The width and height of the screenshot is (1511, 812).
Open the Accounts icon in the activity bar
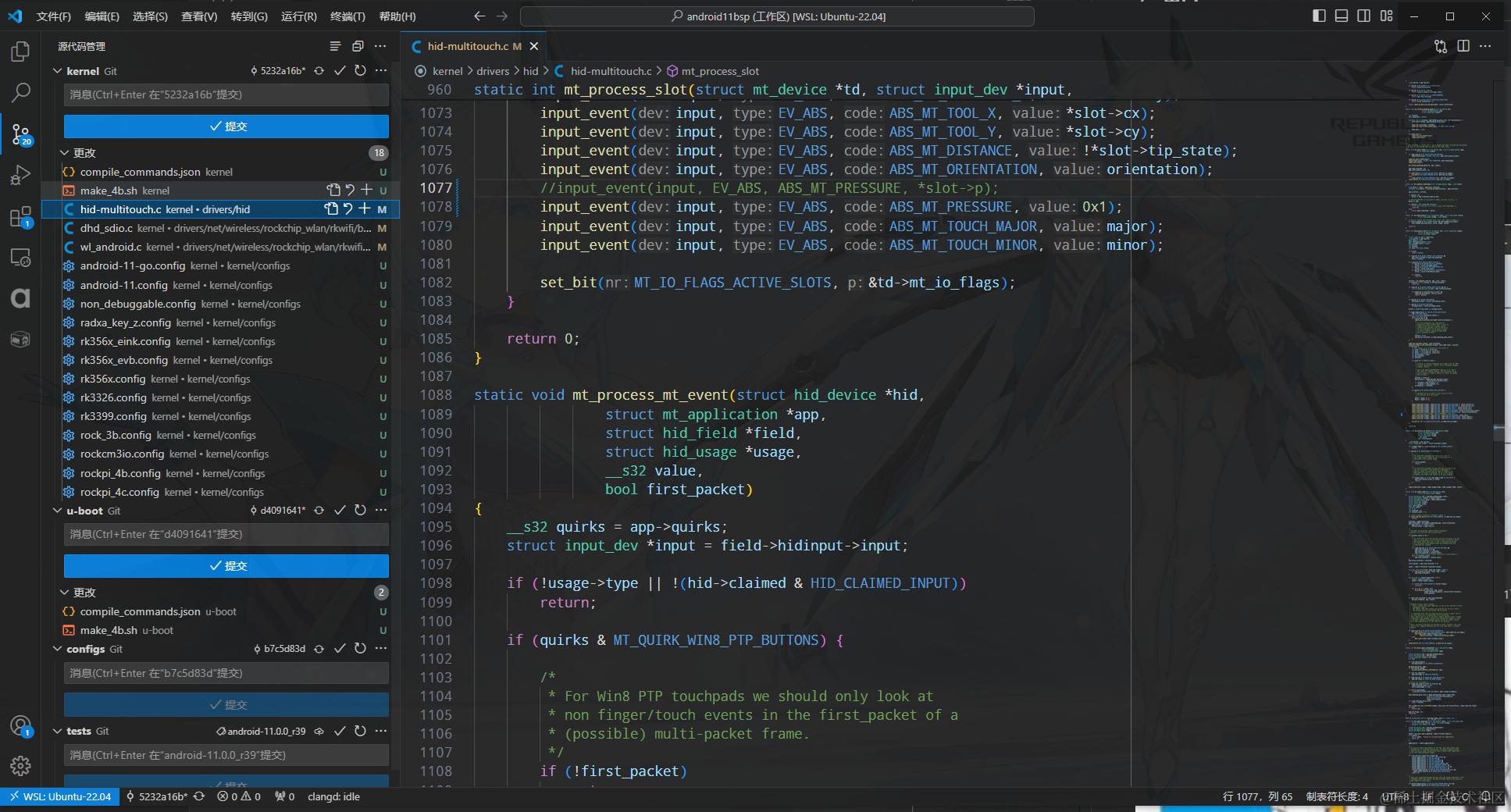(20, 726)
